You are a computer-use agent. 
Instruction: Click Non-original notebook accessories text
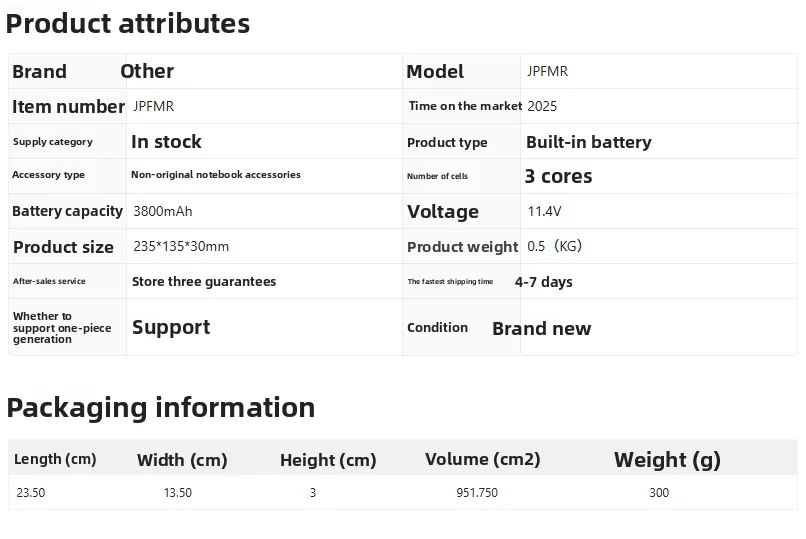(215, 175)
